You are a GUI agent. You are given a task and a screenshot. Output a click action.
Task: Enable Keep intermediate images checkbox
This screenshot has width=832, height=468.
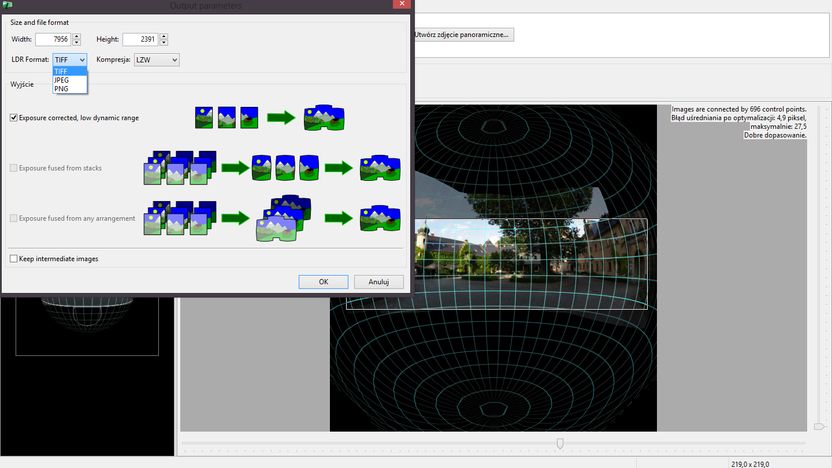click(x=14, y=259)
